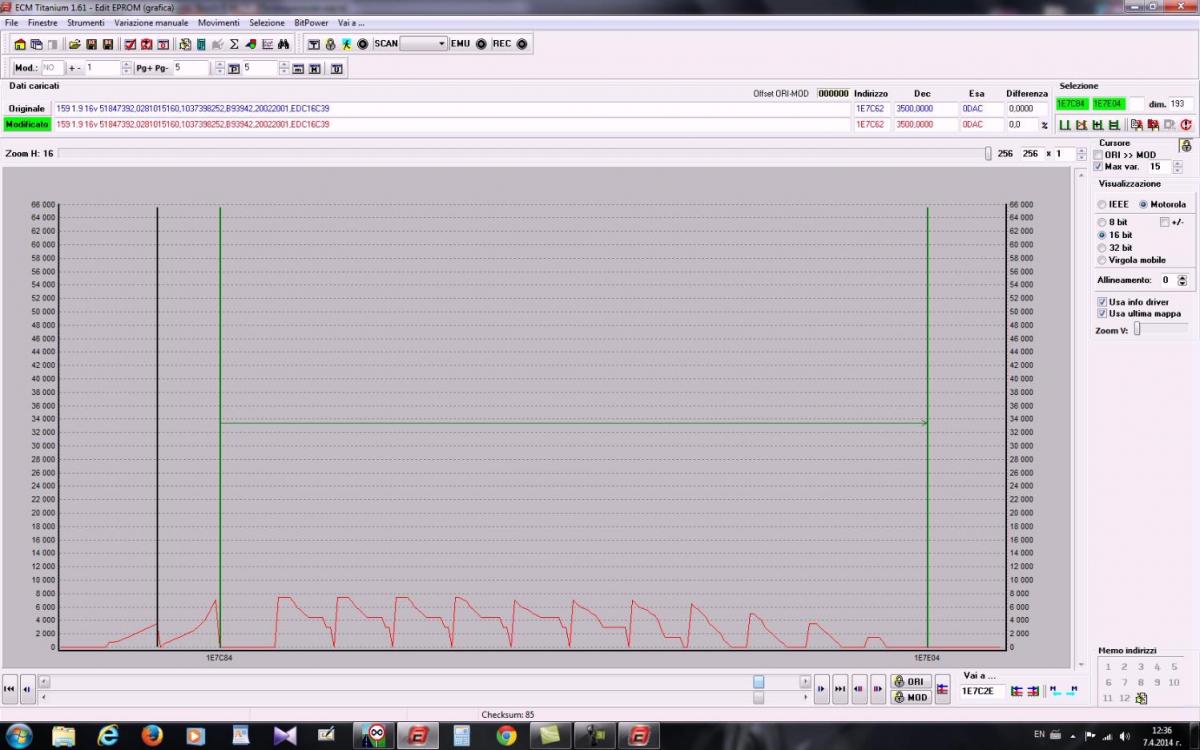
Task: Open the Movimenti menu
Action: 219,22
